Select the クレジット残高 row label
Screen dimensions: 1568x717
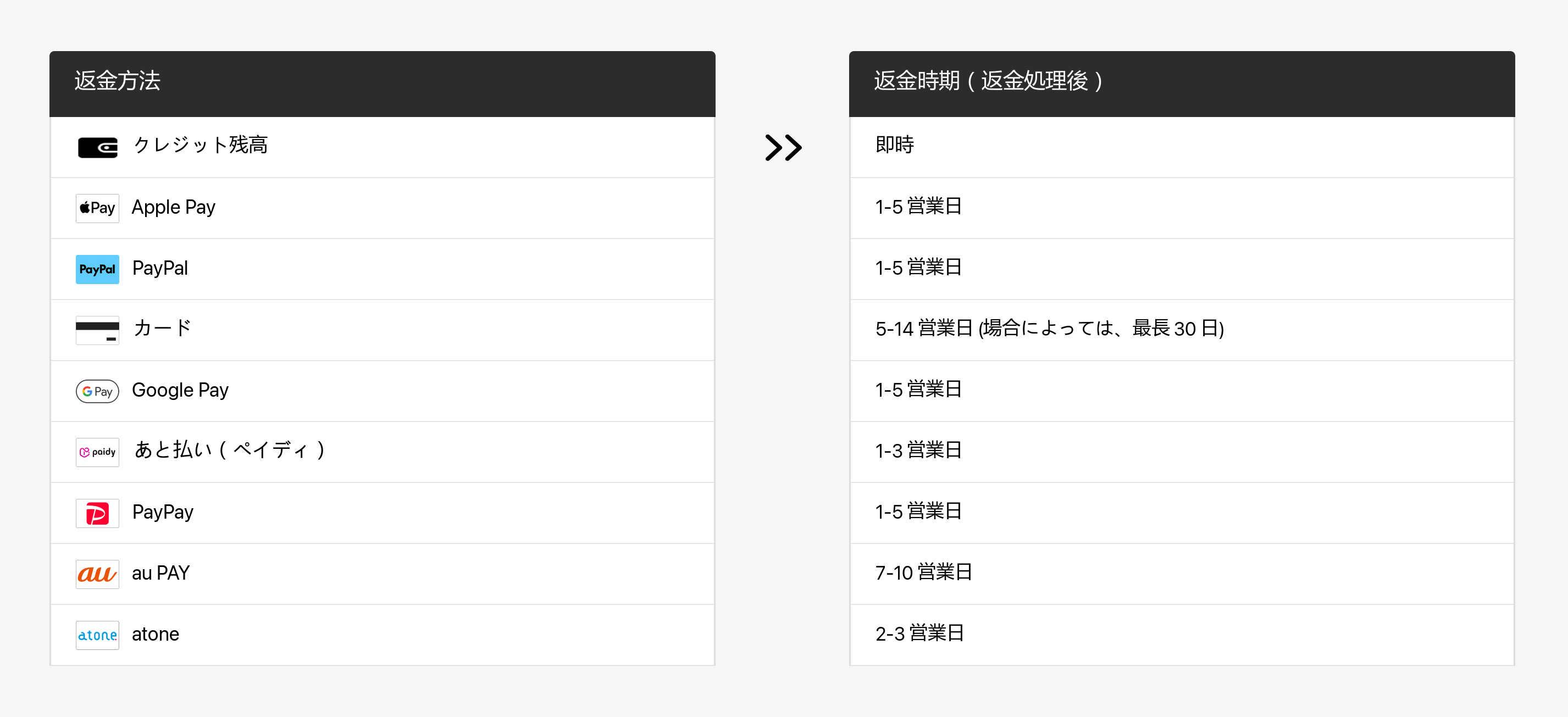point(200,145)
